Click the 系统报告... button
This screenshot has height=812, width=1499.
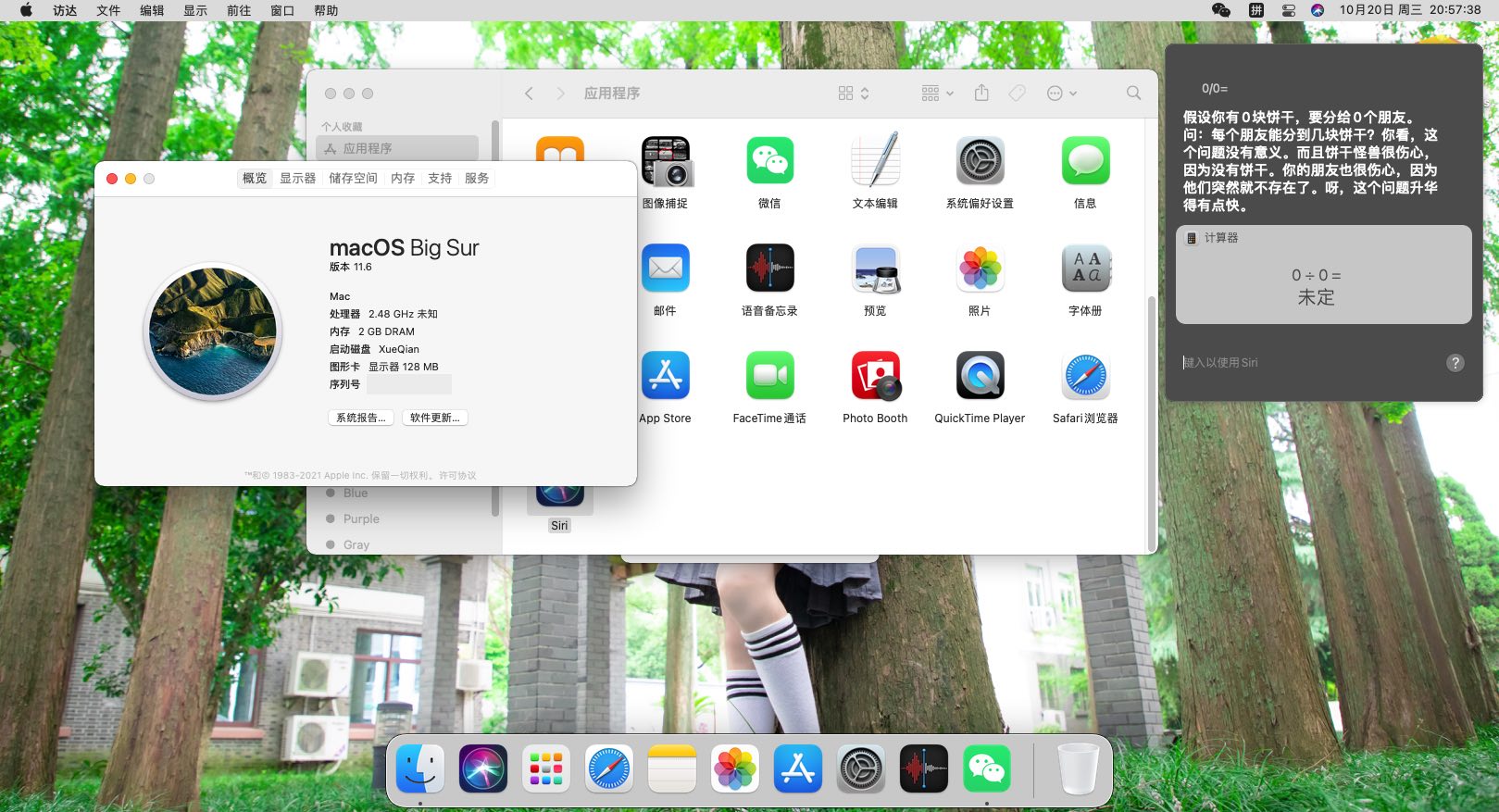point(361,418)
